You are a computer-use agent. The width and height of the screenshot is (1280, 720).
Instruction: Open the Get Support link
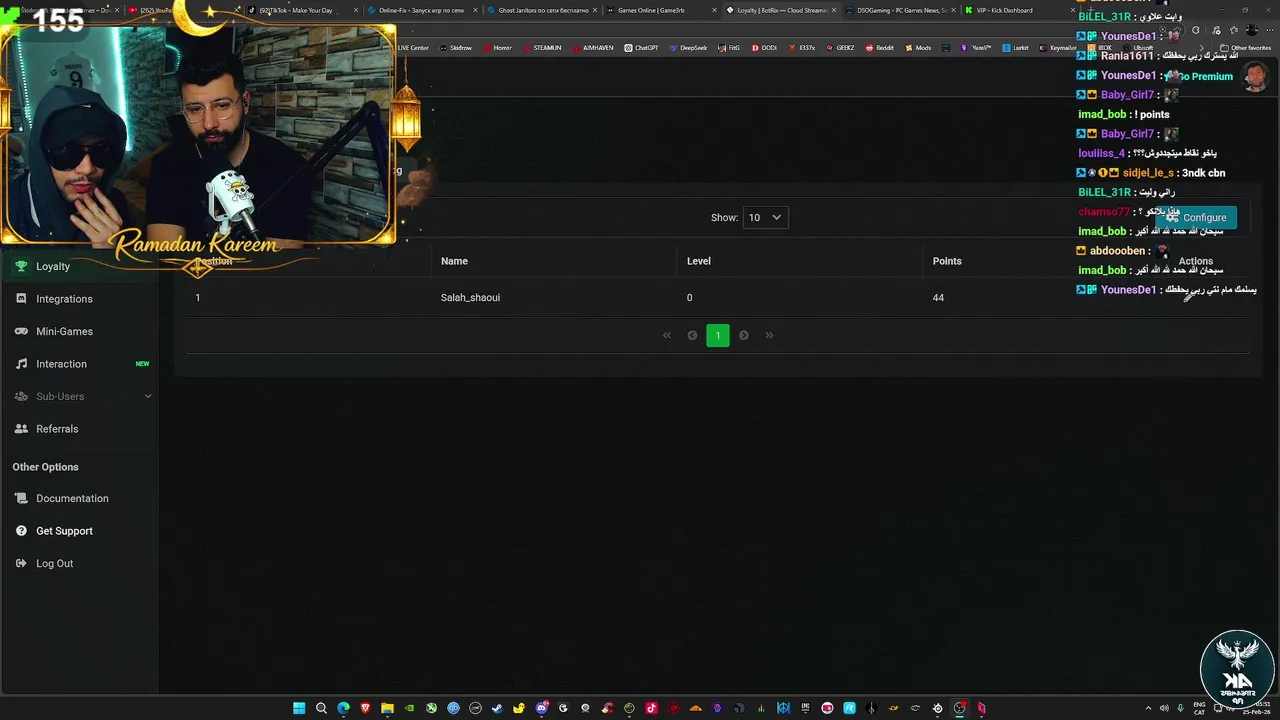pos(80,530)
